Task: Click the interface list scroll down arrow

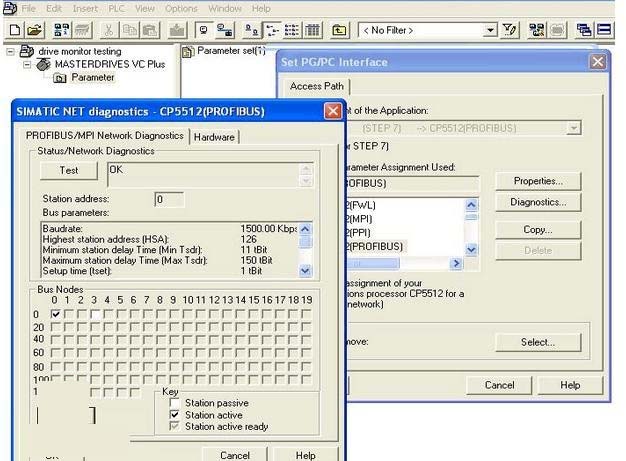Action: coord(471,250)
